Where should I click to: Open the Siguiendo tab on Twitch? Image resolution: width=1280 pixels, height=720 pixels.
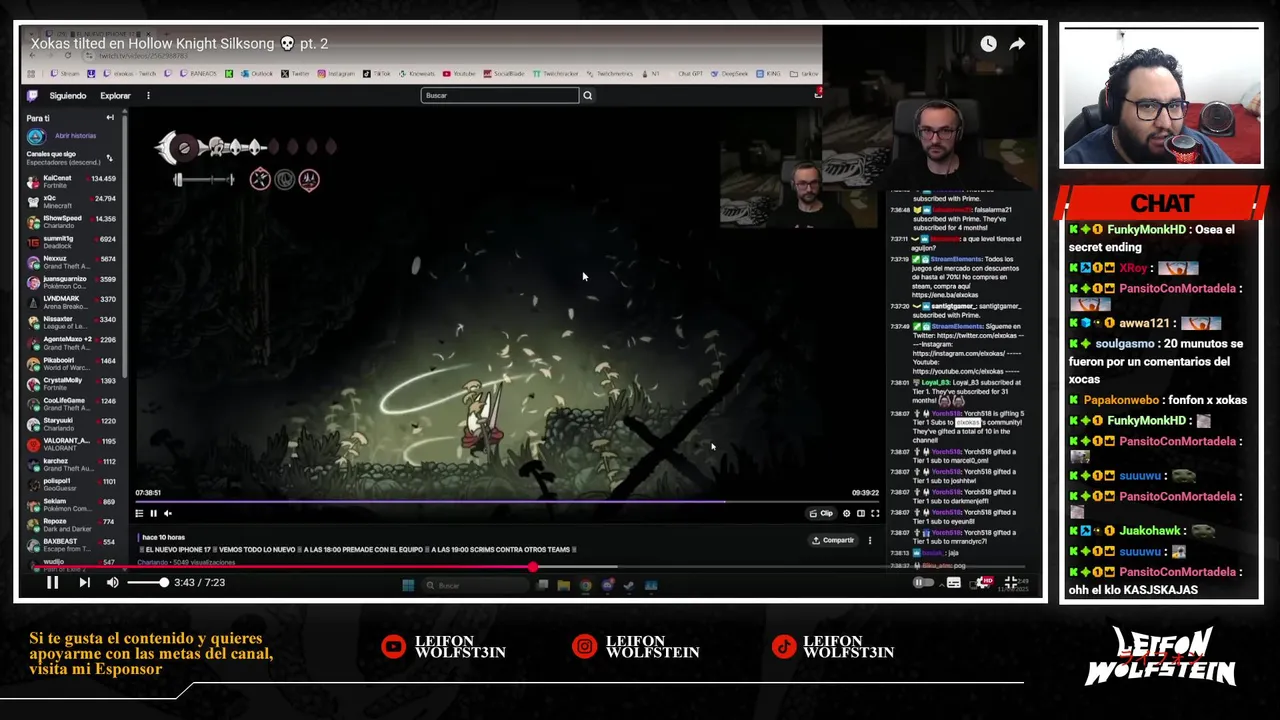(68, 96)
